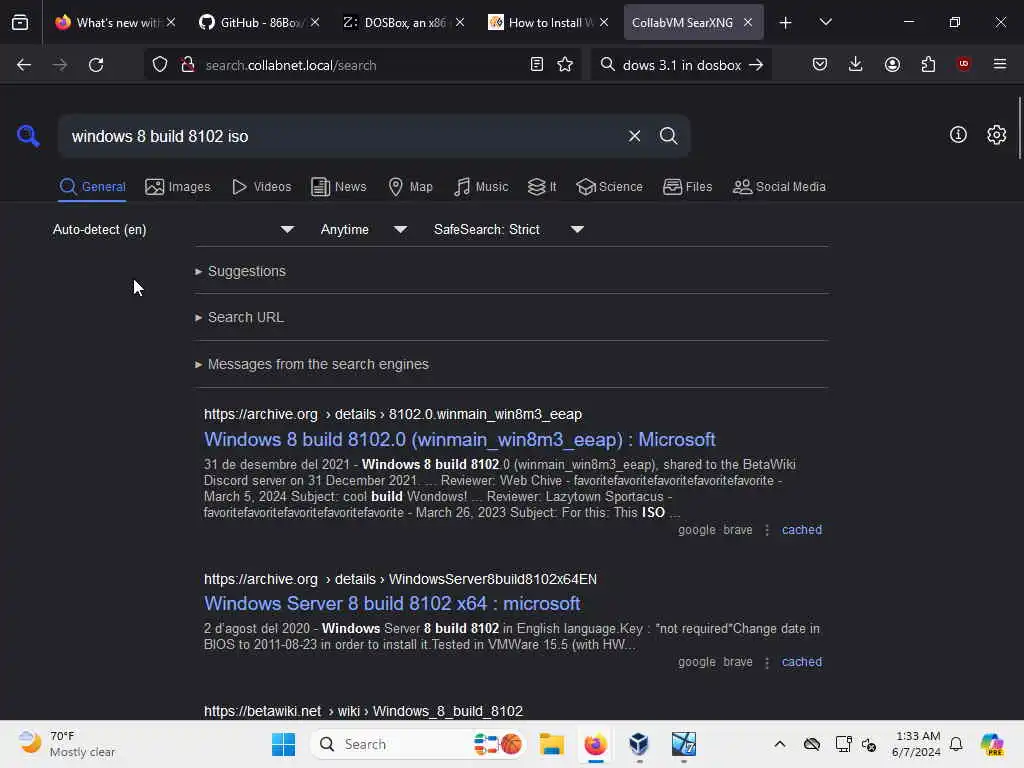The height and width of the screenshot is (768, 1024).
Task: Open SafeSearch: Strict dropdown
Action: point(509,230)
